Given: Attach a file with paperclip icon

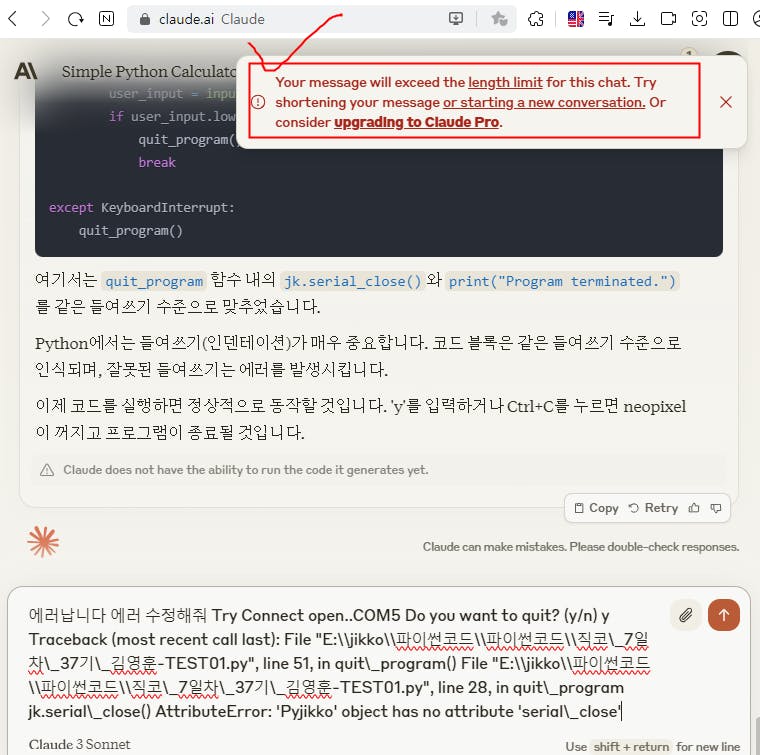Looking at the screenshot, I should pos(685,615).
